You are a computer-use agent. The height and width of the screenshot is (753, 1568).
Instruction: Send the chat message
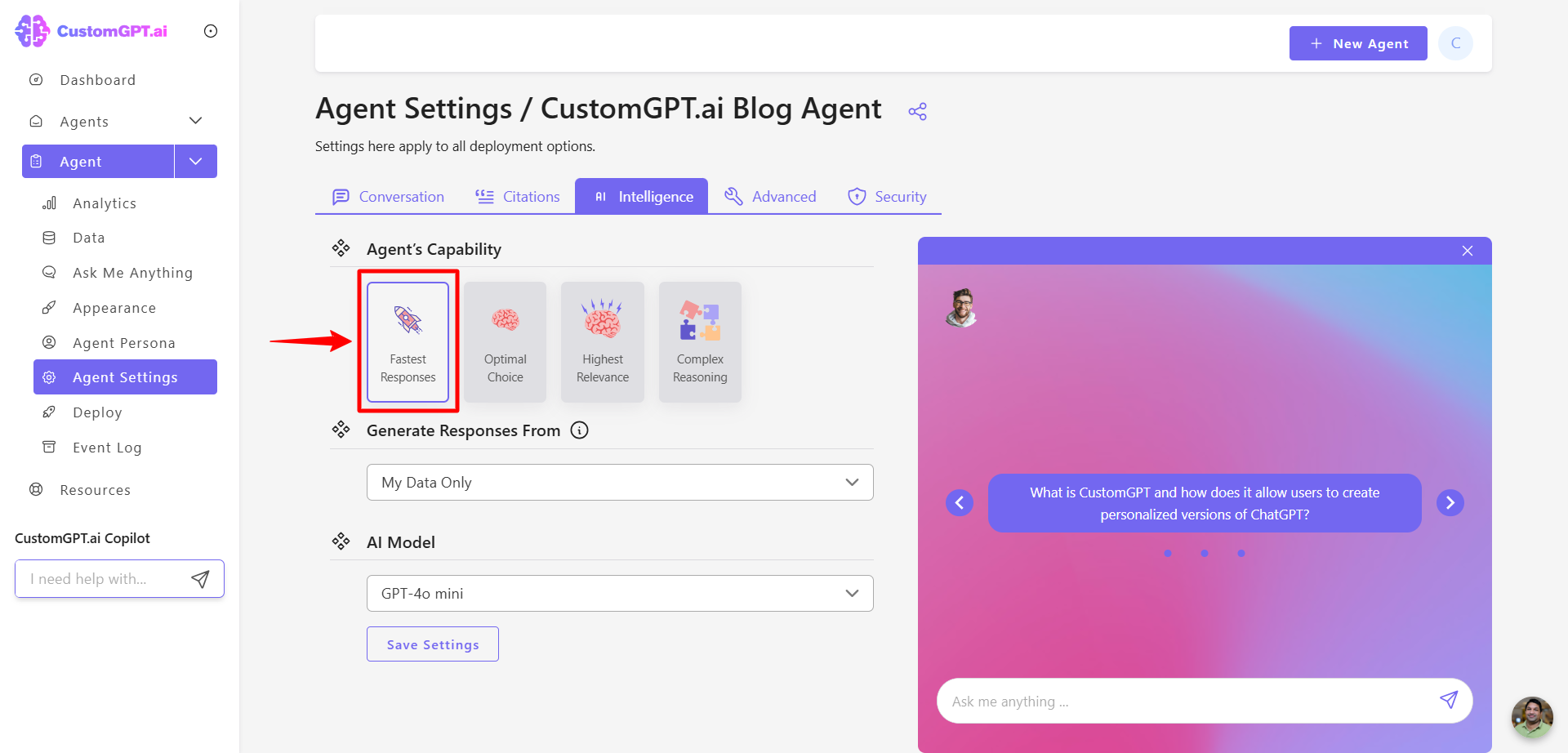tap(1449, 700)
